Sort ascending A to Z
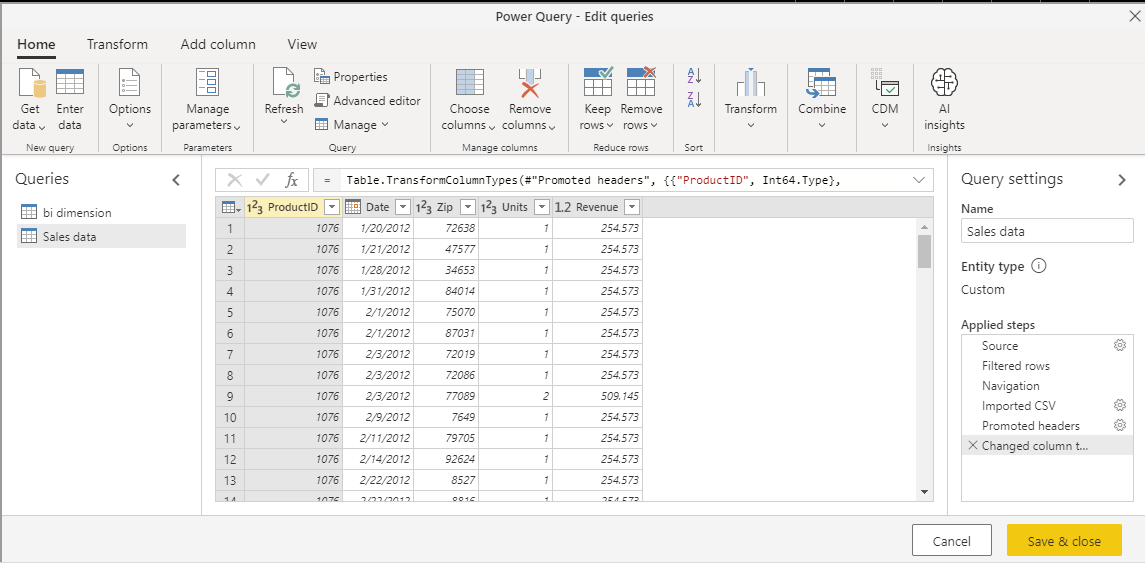The image size is (1145, 563). pyautogui.click(x=694, y=75)
